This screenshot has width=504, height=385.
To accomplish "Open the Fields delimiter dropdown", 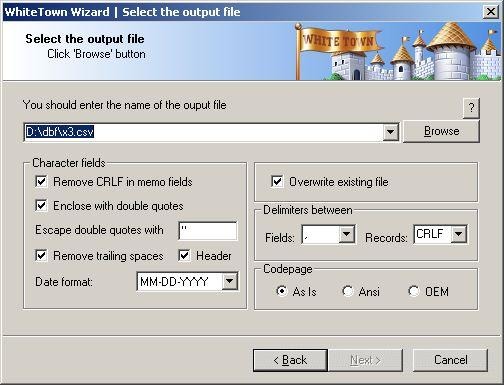I will coord(347,234).
